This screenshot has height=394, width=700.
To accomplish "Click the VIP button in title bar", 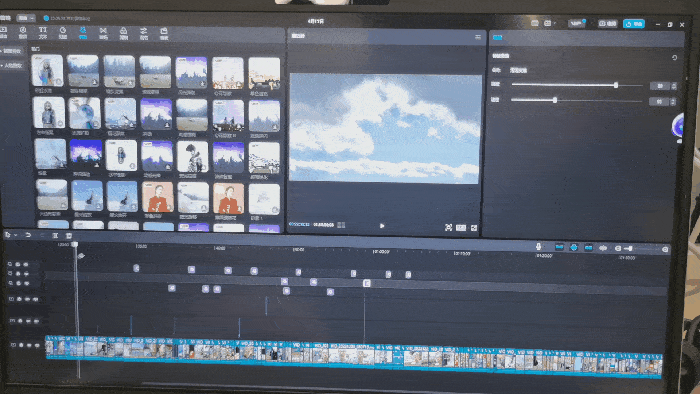I will (576, 23).
